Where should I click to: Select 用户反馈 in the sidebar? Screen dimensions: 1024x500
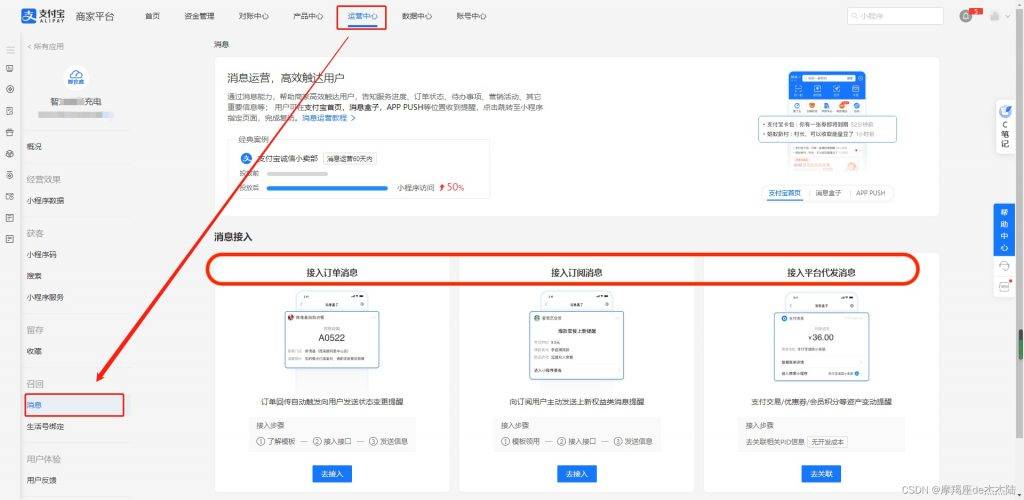(x=42, y=480)
